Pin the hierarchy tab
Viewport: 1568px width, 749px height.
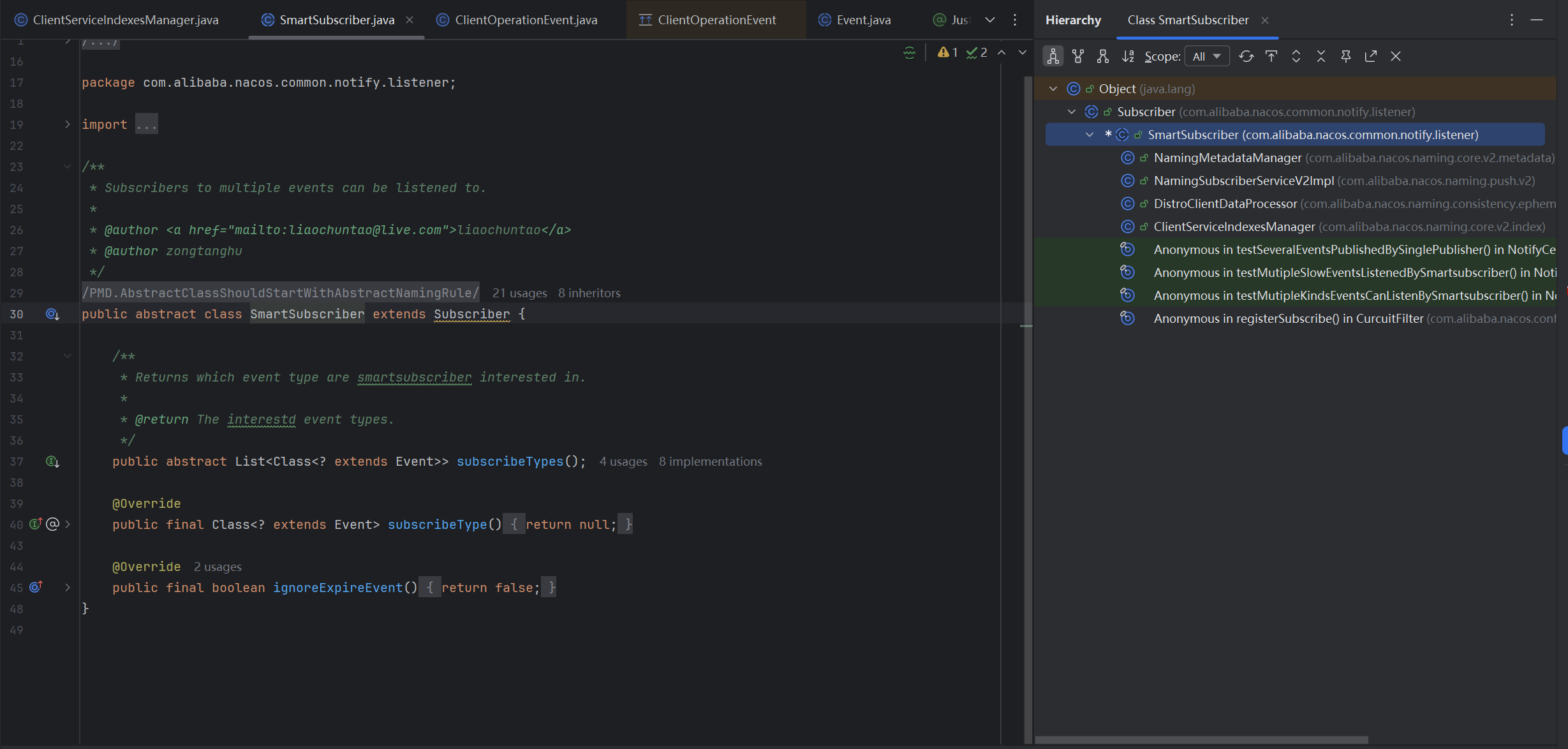[1345, 56]
